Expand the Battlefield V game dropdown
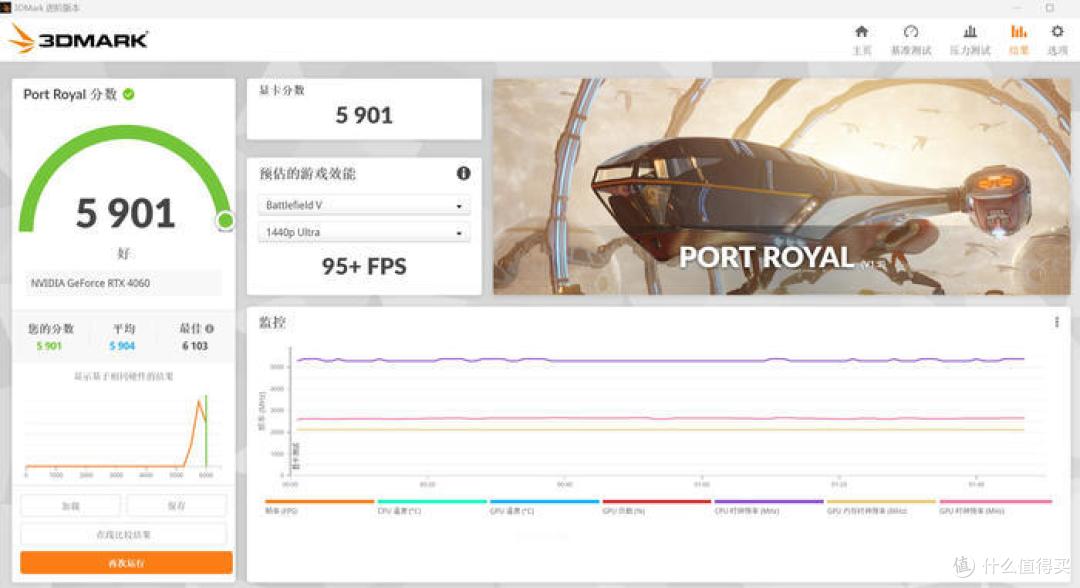This screenshot has height=588, width=1080. [x=364, y=205]
